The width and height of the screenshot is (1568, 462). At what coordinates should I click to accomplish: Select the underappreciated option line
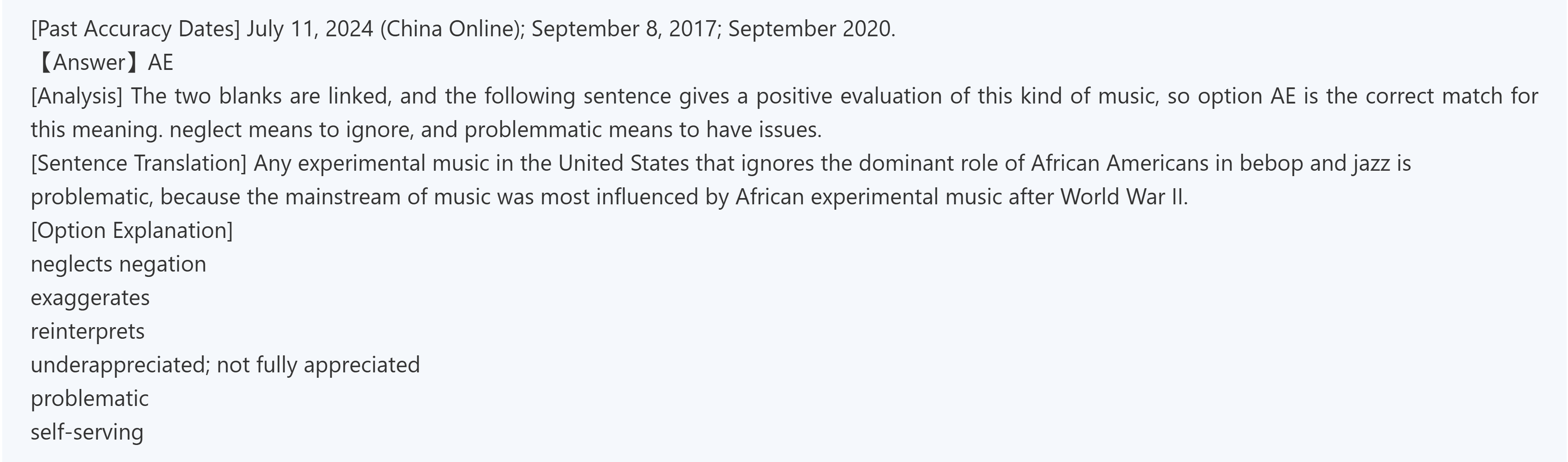pyautogui.click(x=225, y=365)
